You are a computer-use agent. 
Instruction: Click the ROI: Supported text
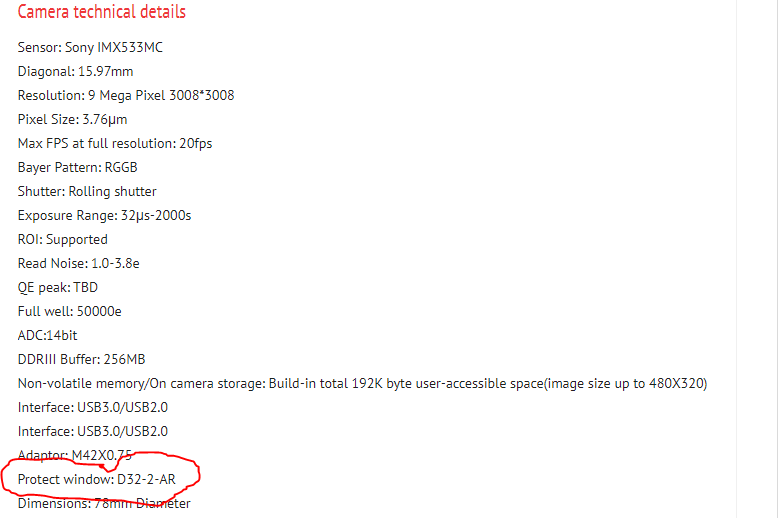[62, 239]
